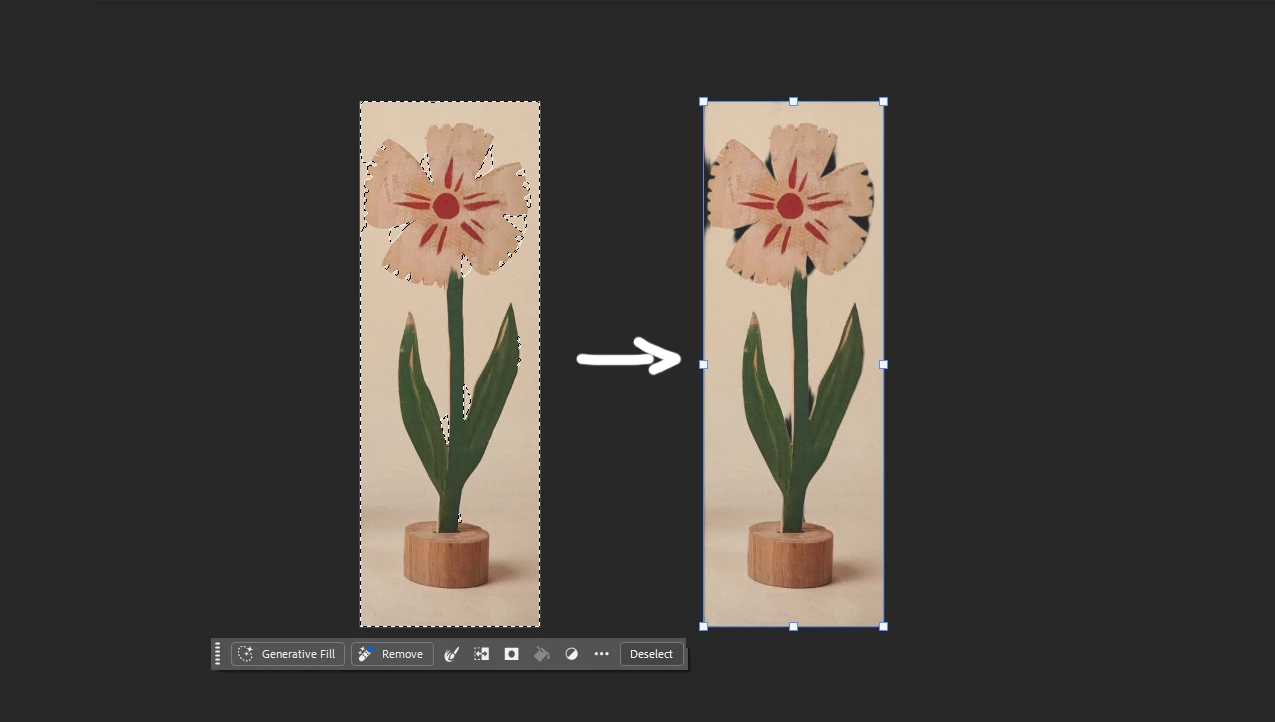Click the paint bucket fill icon
Screen dimensions: 1275x722
tap(541, 654)
